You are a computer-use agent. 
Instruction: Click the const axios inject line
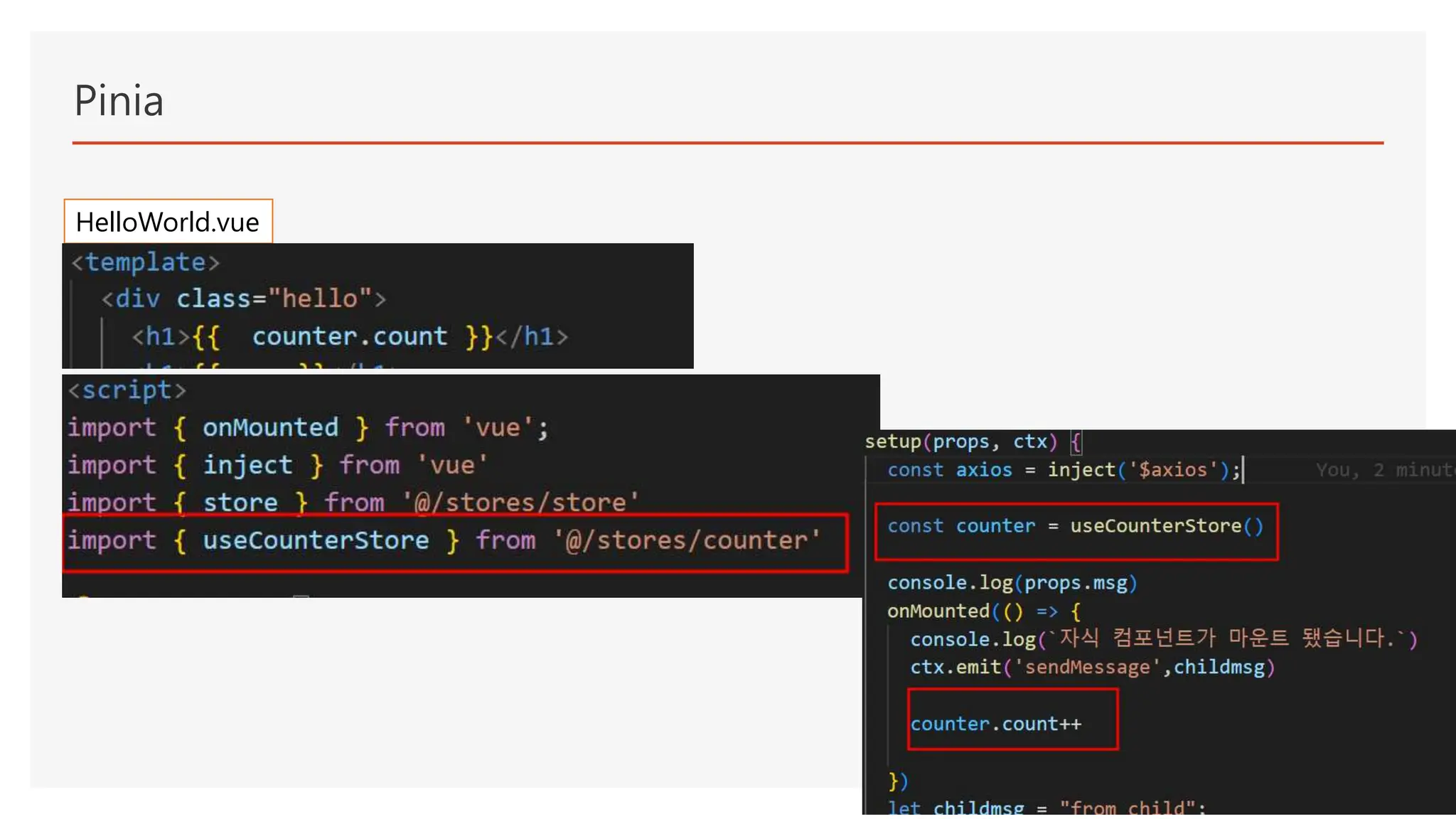tap(1064, 470)
